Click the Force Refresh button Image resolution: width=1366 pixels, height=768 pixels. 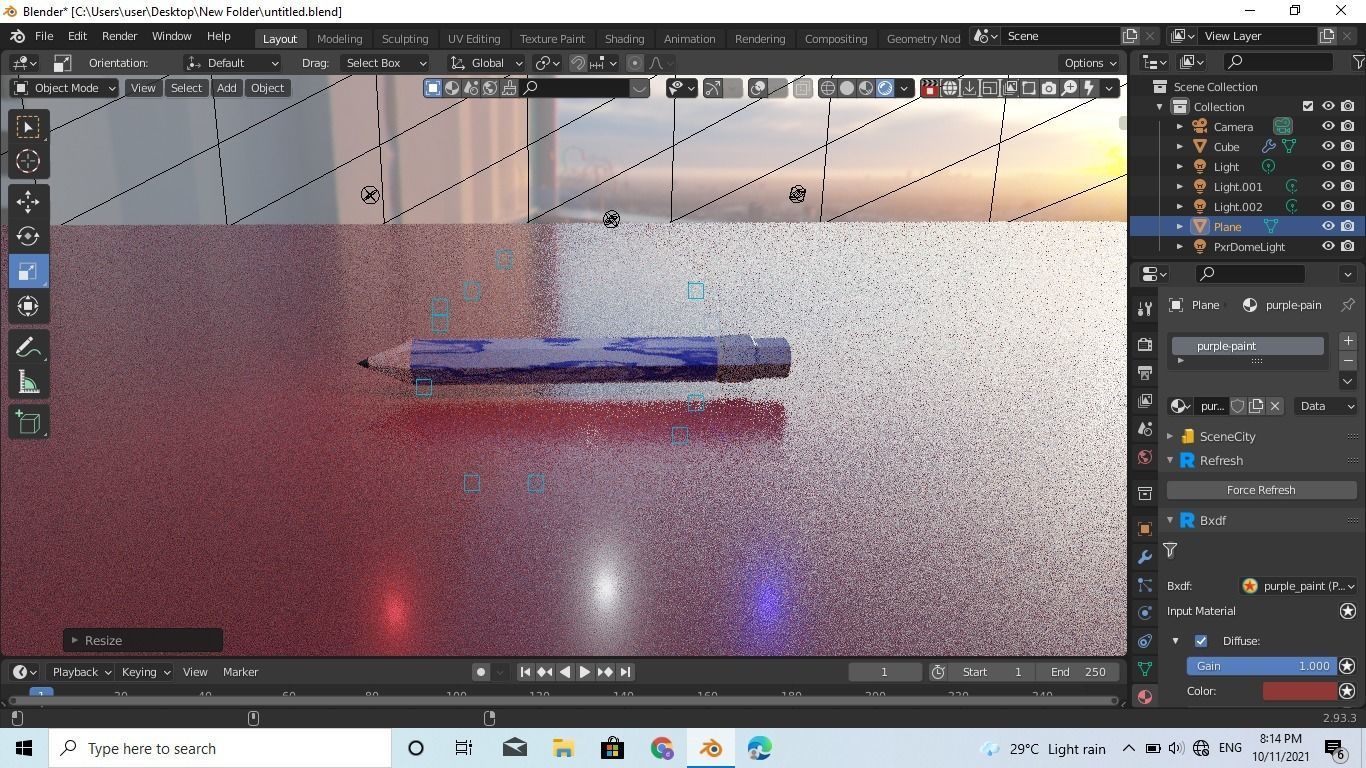click(1261, 490)
